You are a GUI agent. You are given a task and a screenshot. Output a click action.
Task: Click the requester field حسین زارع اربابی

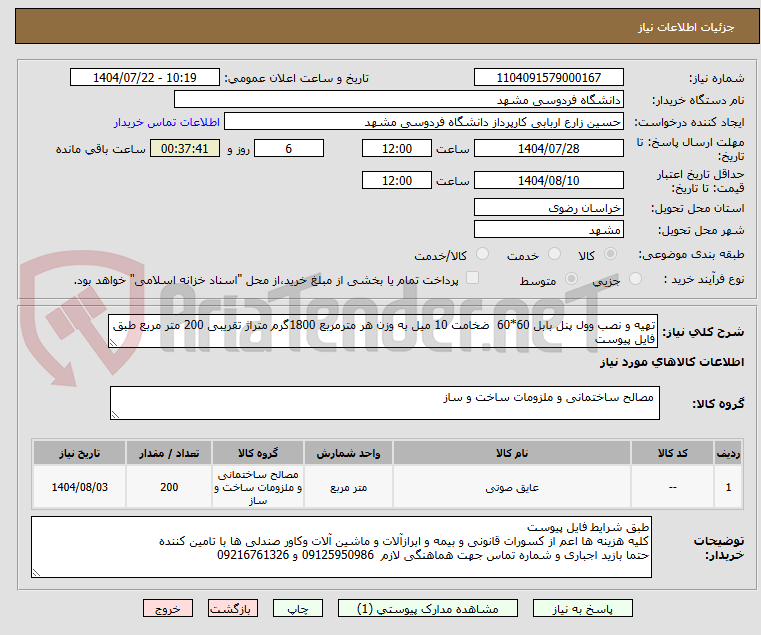point(424,122)
